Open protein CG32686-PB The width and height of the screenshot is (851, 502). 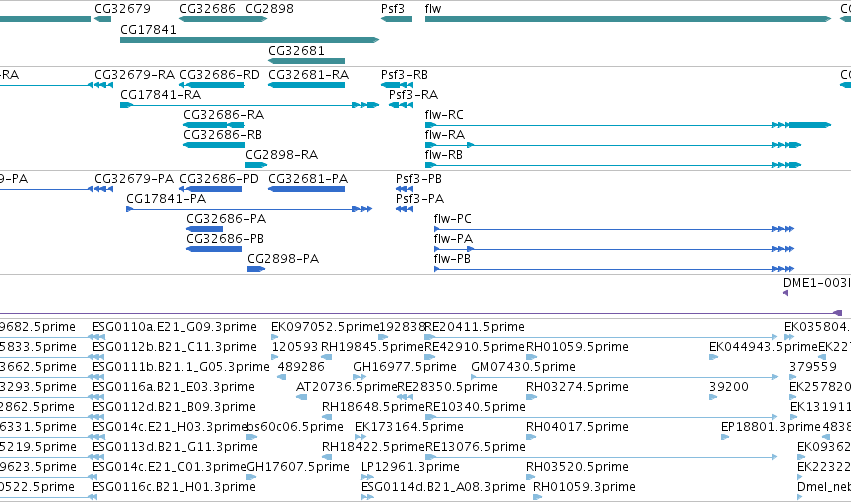(x=225, y=239)
